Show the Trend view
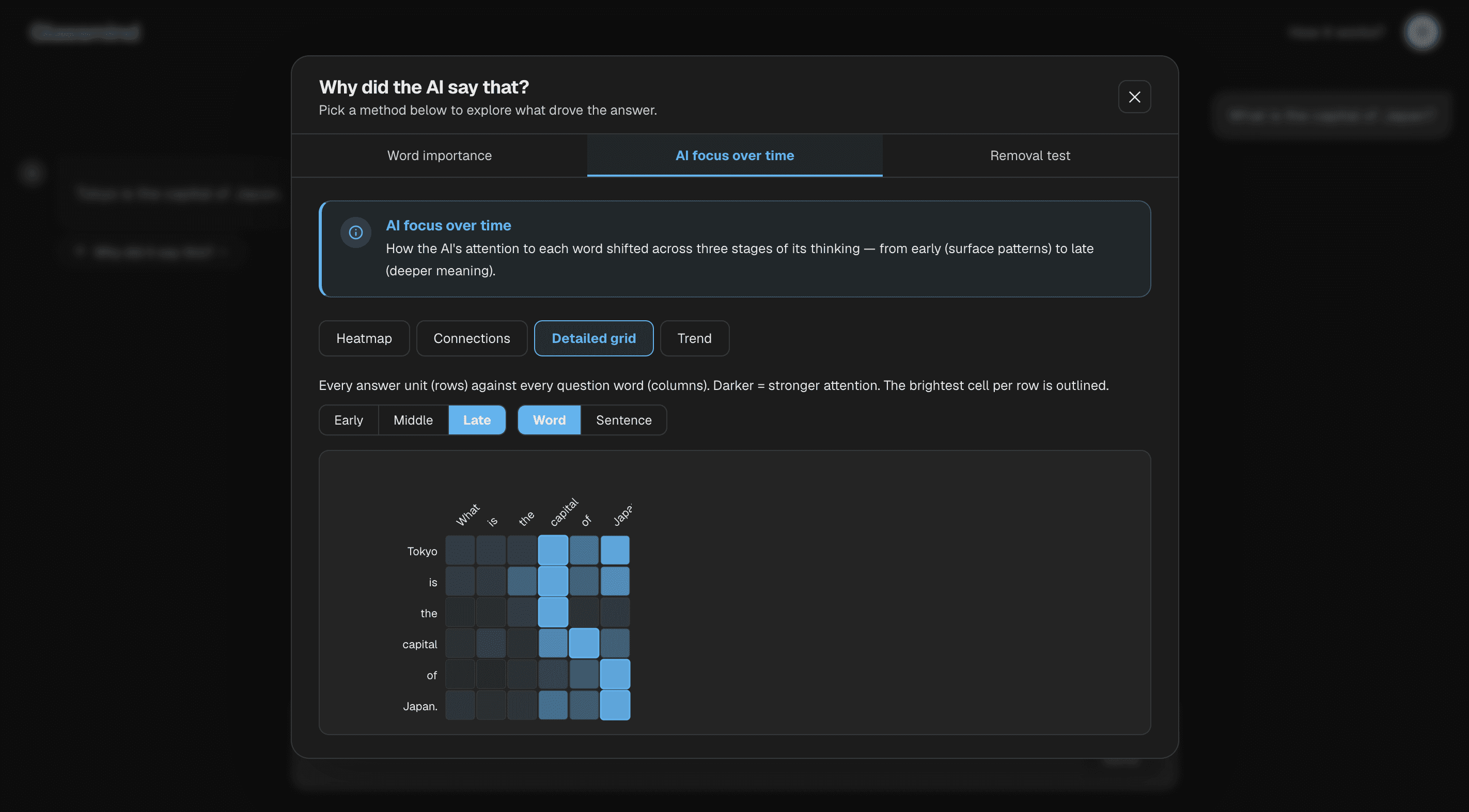This screenshot has height=812, width=1469. pos(695,338)
